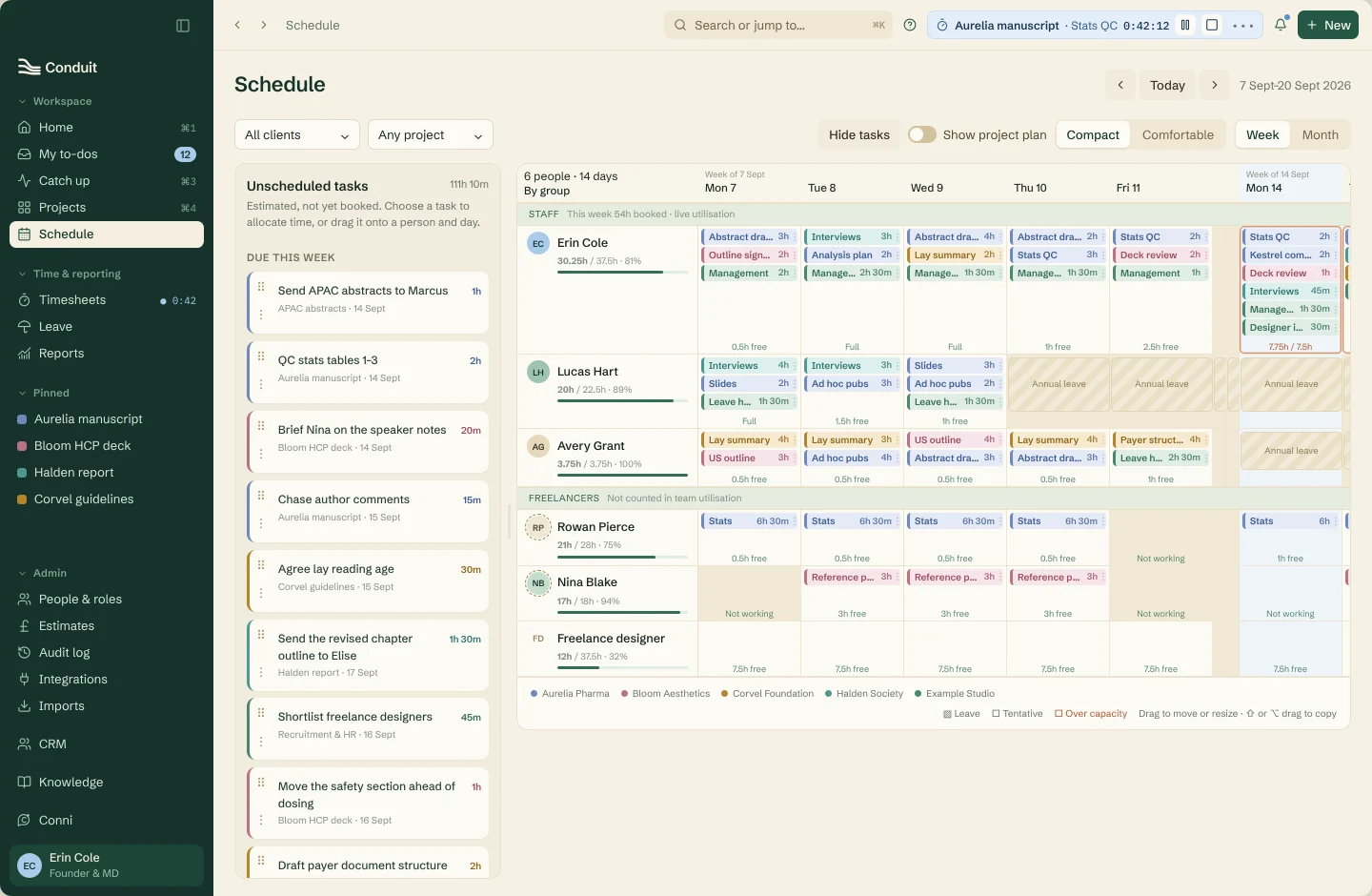
Task: Open Timesheets in the sidebar
Action: 107,300
